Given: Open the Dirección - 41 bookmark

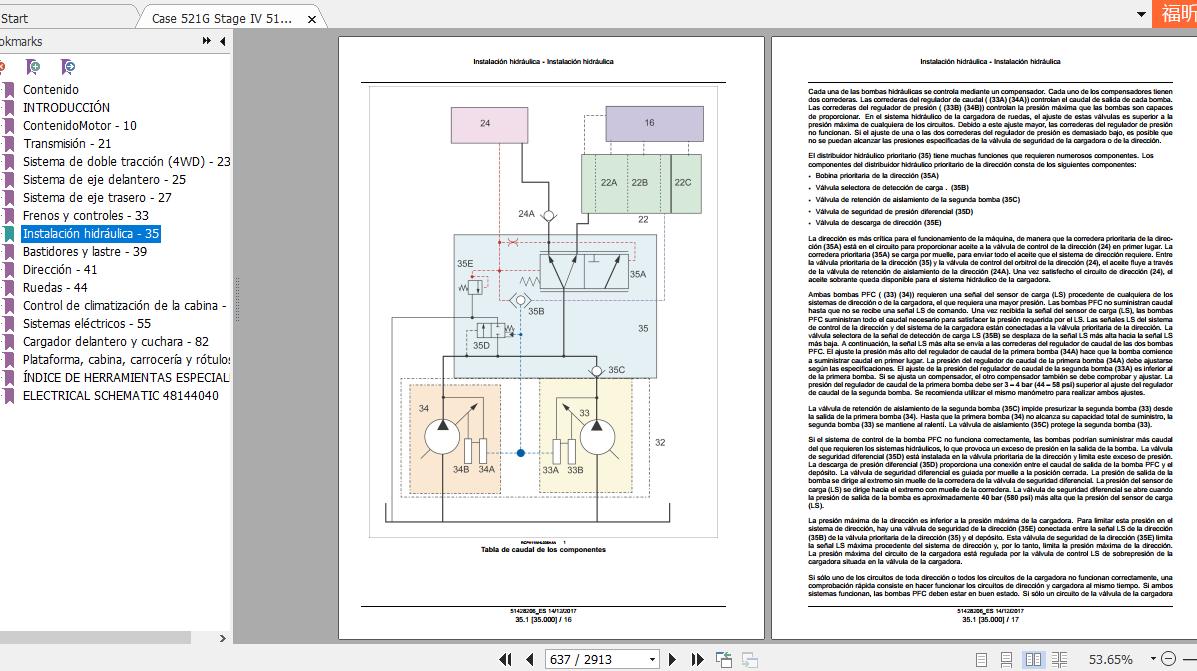Looking at the screenshot, I should pos(60,269).
